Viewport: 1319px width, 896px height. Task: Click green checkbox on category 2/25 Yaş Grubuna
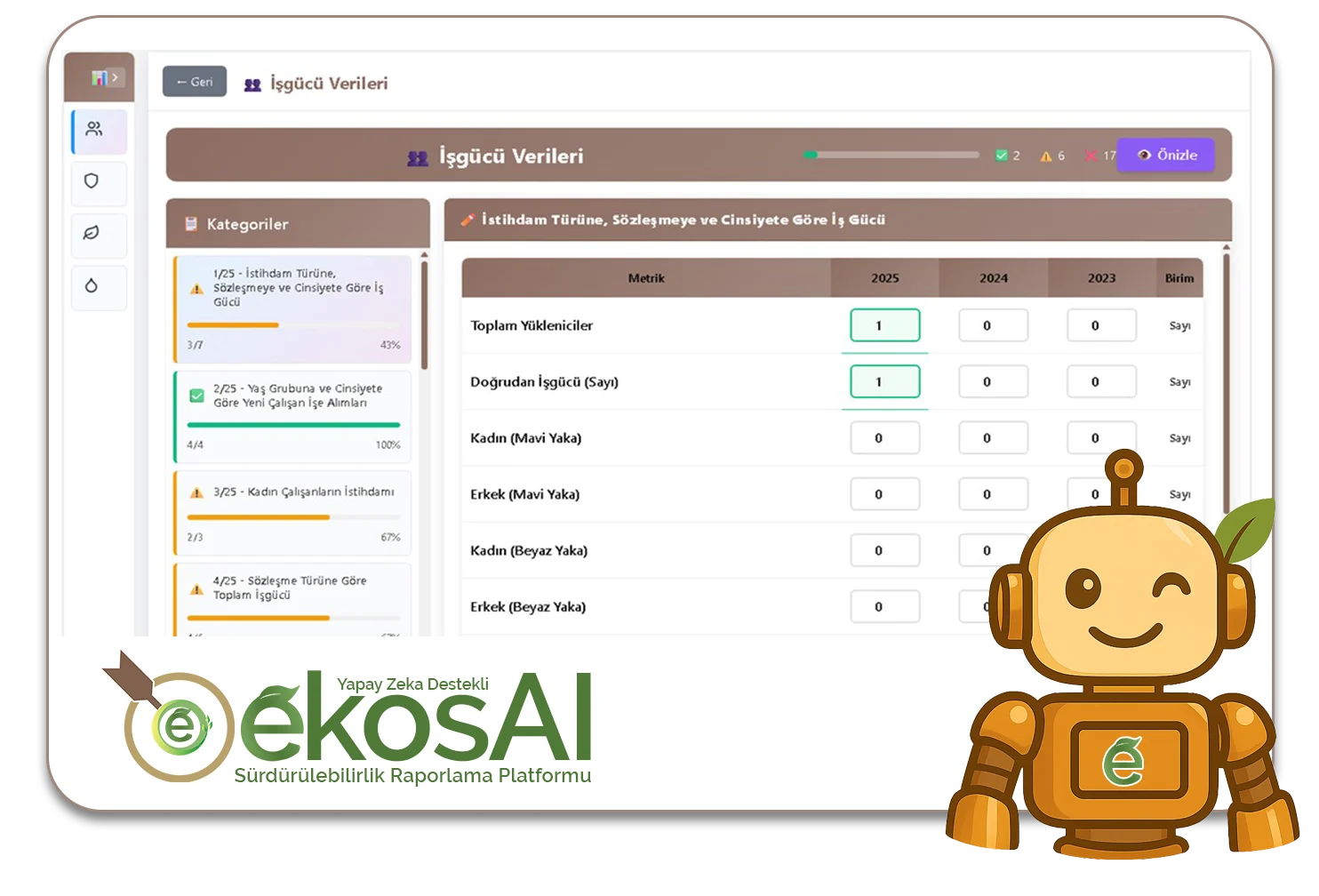pos(196,396)
